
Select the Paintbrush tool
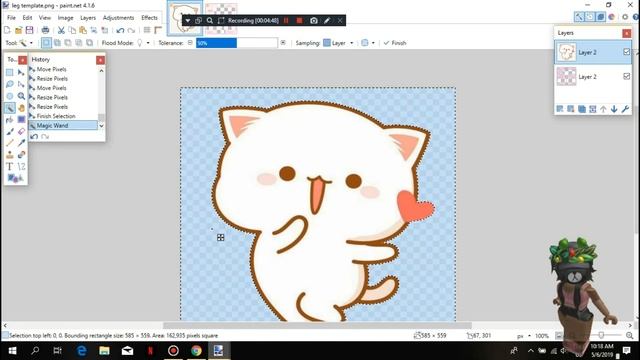(10, 131)
